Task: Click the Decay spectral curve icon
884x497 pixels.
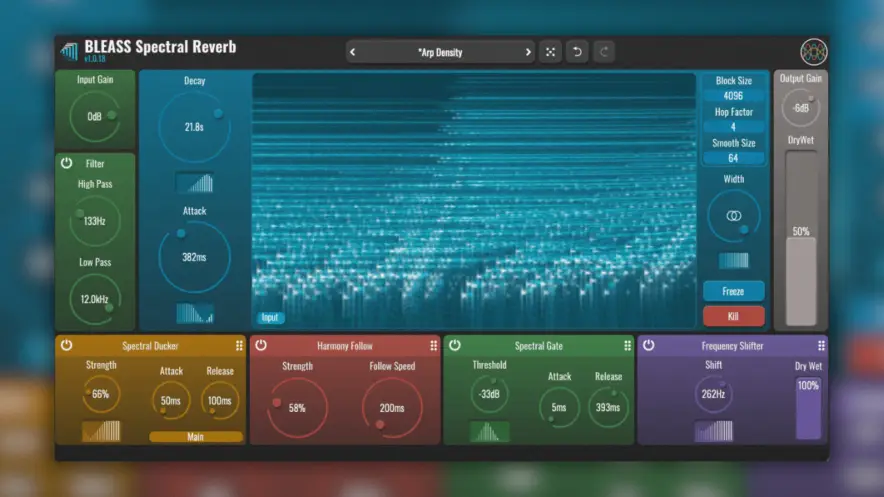Action: coord(195,183)
